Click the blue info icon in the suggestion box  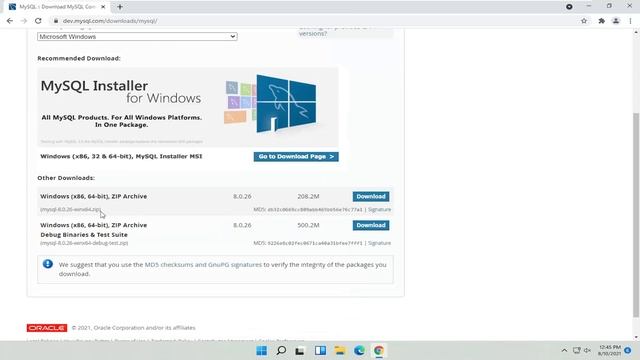click(48, 264)
